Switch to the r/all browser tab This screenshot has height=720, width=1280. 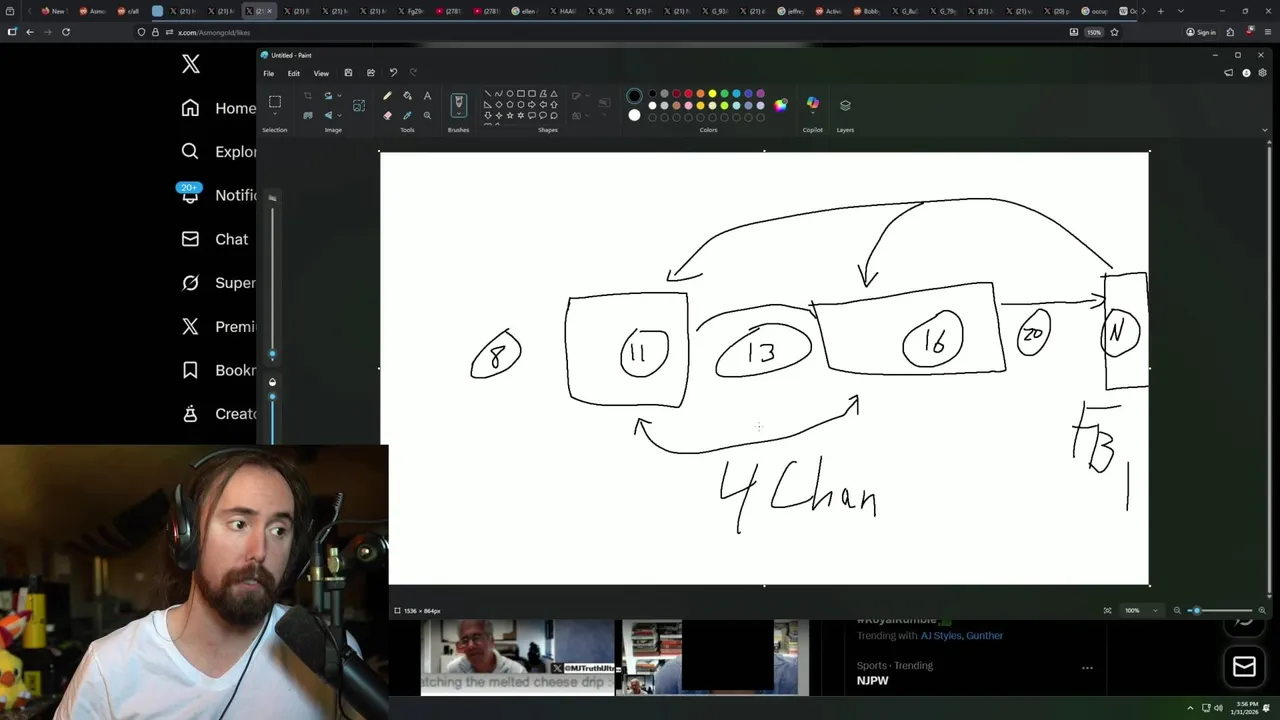(x=128, y=11)
